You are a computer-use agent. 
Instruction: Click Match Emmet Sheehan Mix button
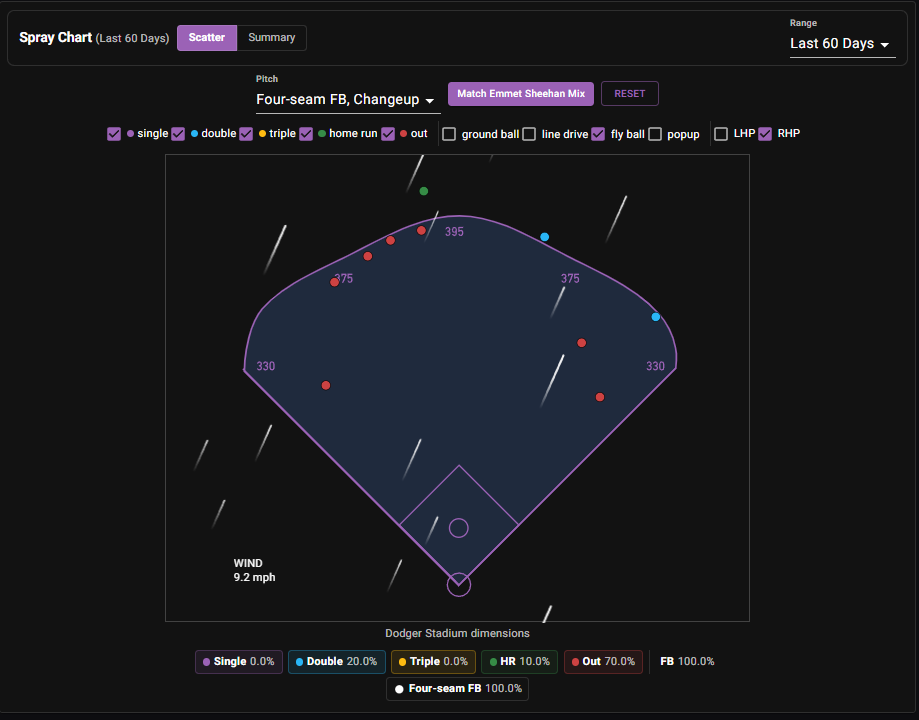tap(521, 94)
